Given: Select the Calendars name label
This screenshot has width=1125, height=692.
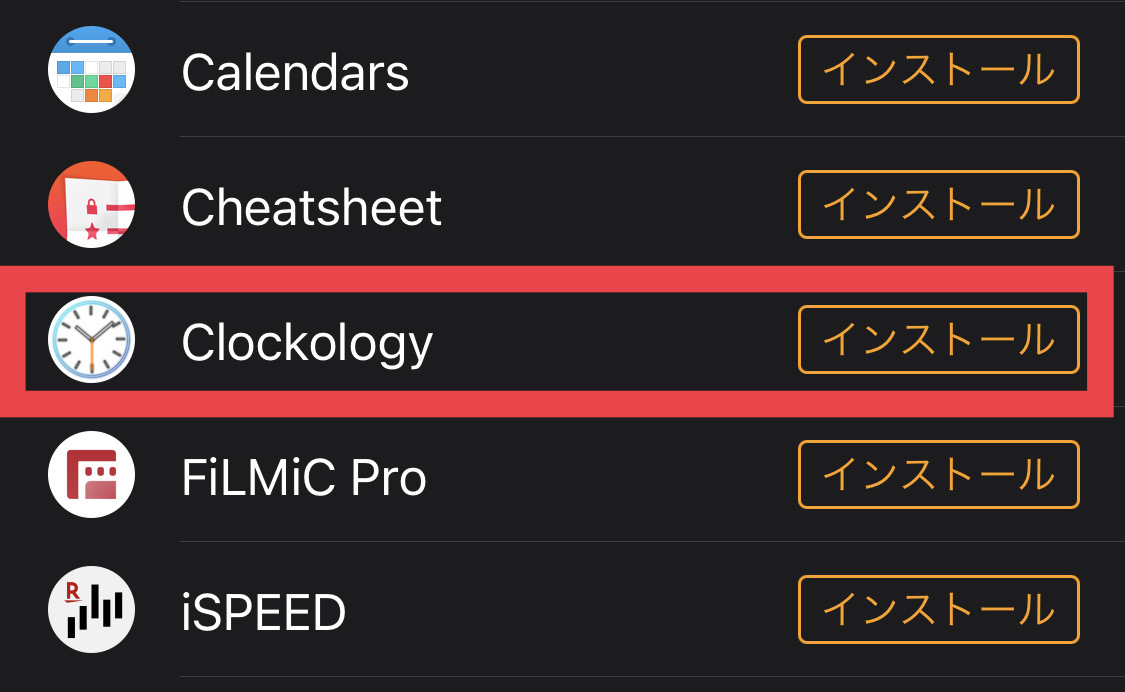Looking at the screenshot, I should pyautogui.click(x=295, y=72).
